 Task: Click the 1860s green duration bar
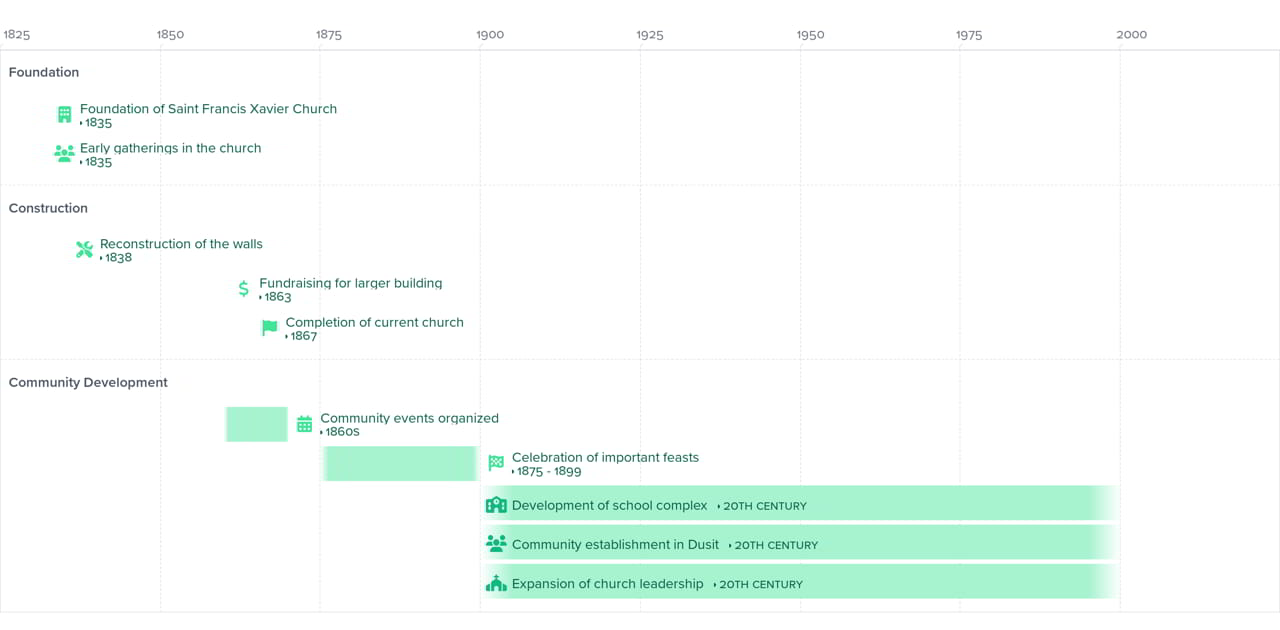(257, 424)
